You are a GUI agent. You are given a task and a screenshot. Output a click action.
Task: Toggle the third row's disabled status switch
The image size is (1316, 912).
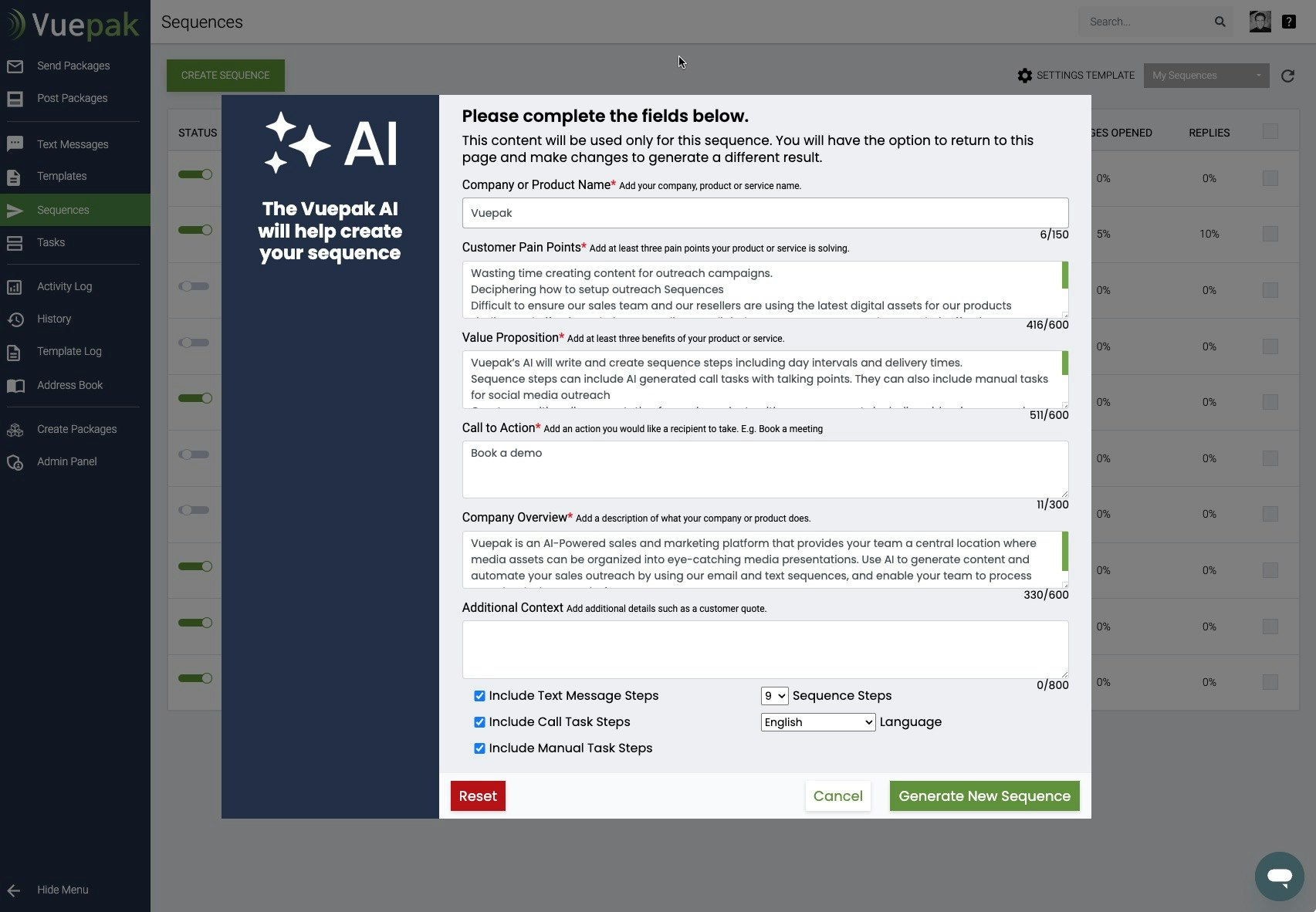pyautogui.click(x=195, y=286)
